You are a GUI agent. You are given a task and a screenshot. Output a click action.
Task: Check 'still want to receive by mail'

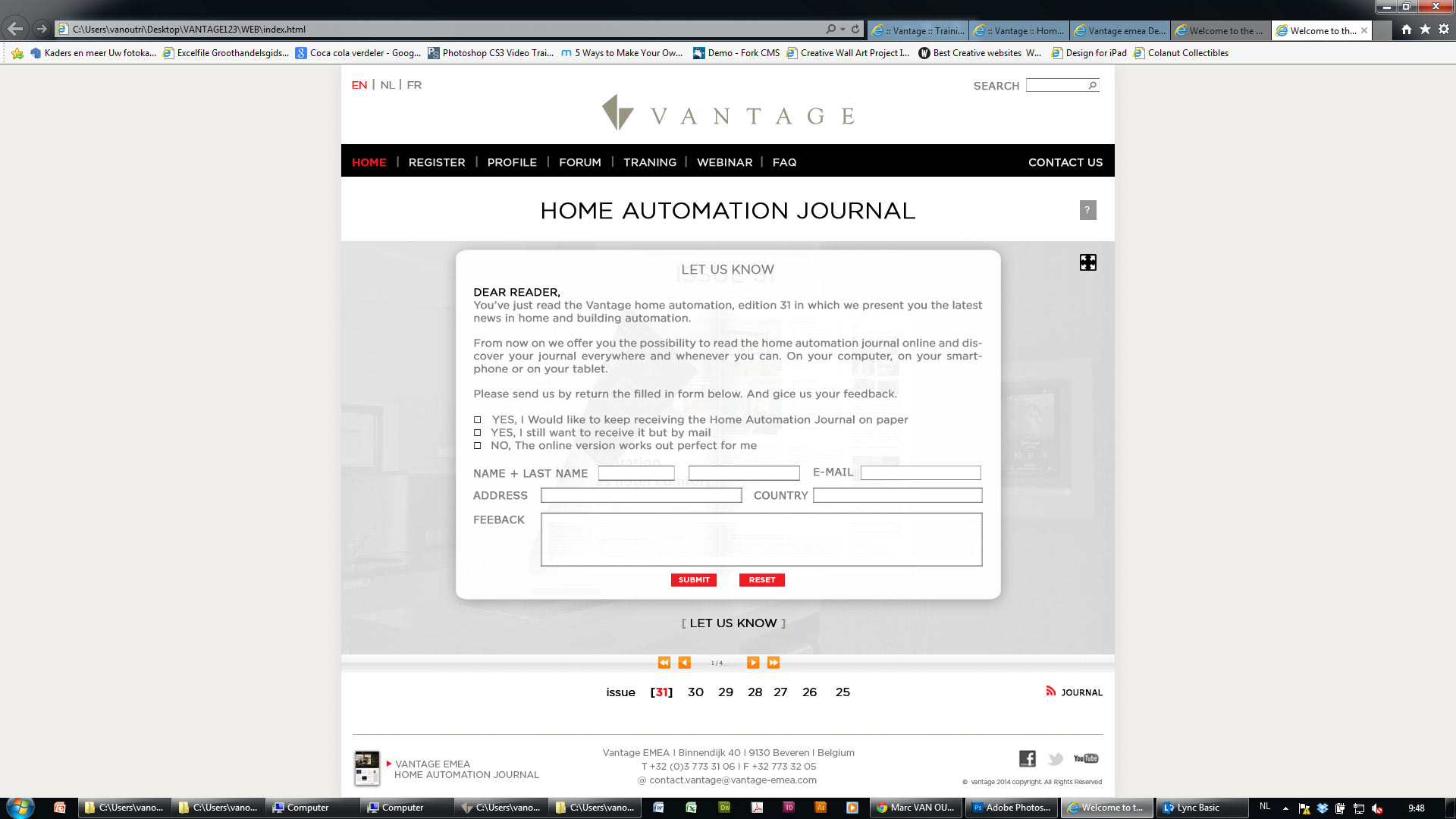(x=477, y=432)
